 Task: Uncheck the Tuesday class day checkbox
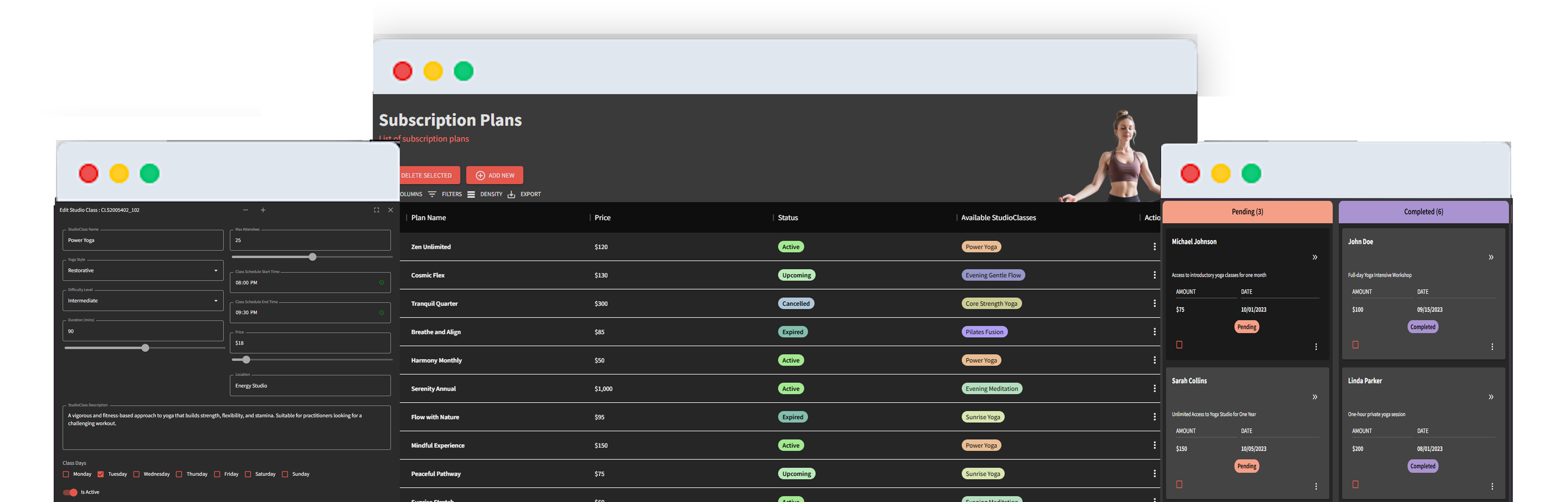pos(102,473)
